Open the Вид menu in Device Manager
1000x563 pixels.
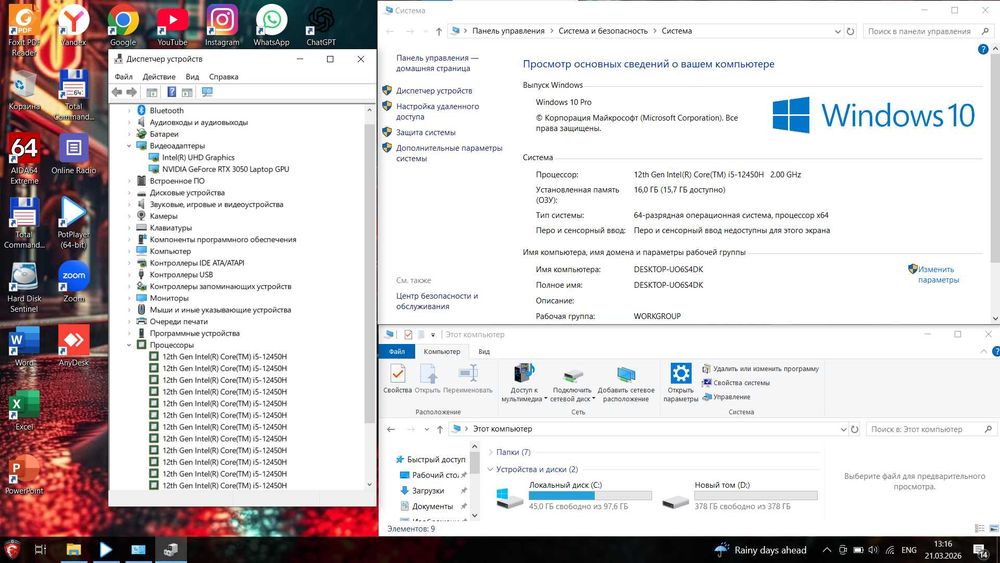pyautogui.click(x=192, y=77)
